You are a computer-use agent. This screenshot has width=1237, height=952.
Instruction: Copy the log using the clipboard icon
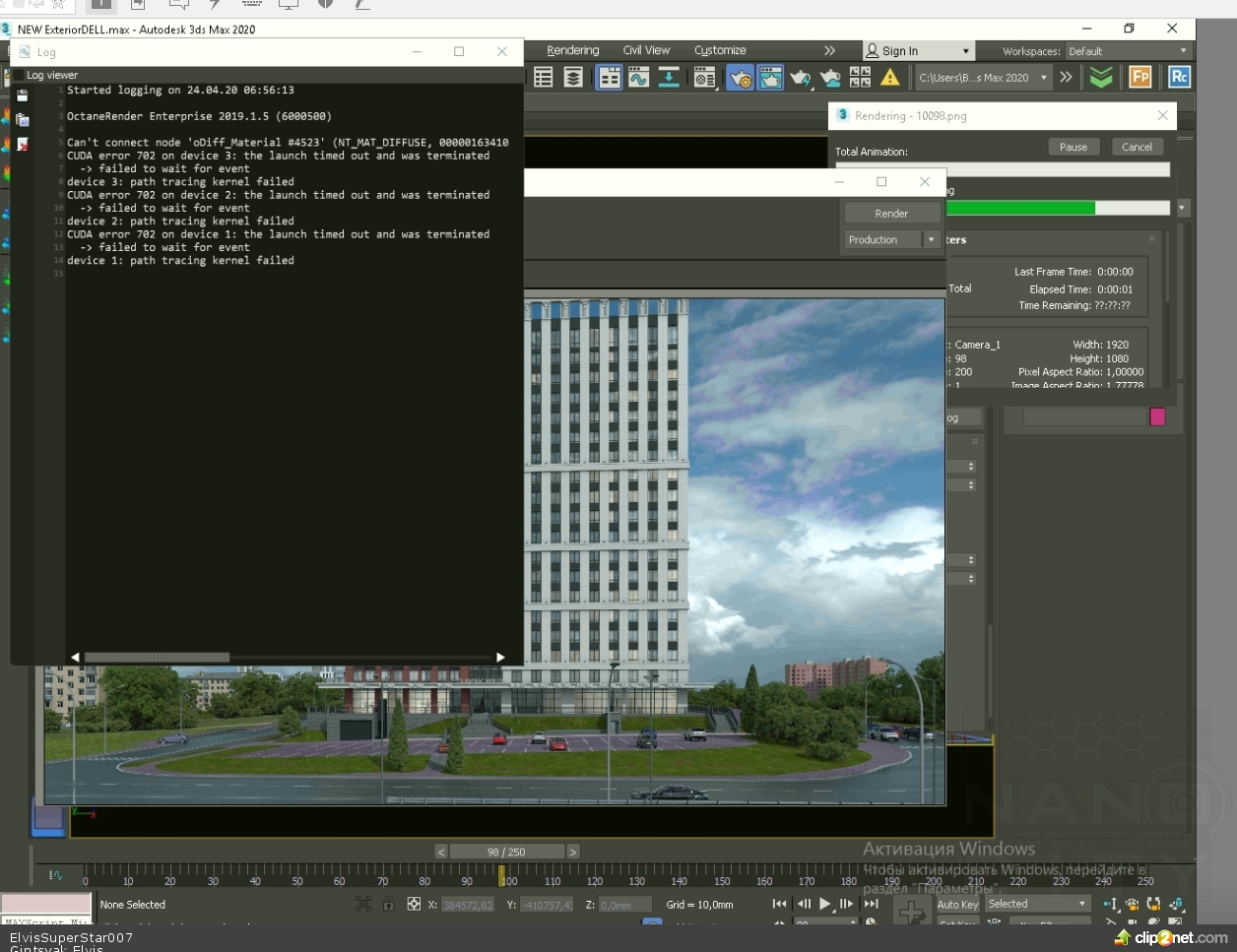[22, 119]
